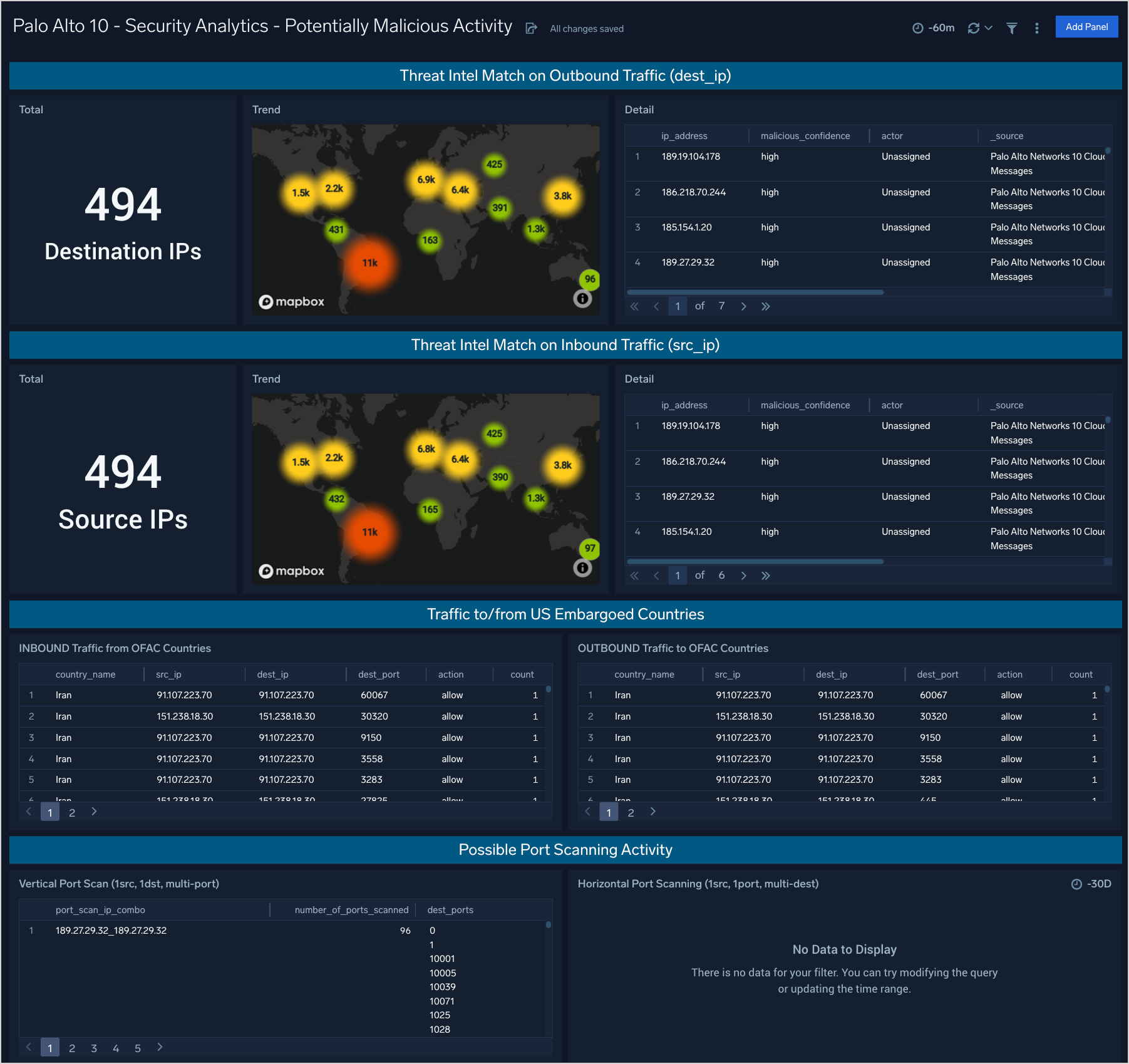Click the 11k cluster marker on the outbound map
1129x1064 pixels.
[370, 264]
